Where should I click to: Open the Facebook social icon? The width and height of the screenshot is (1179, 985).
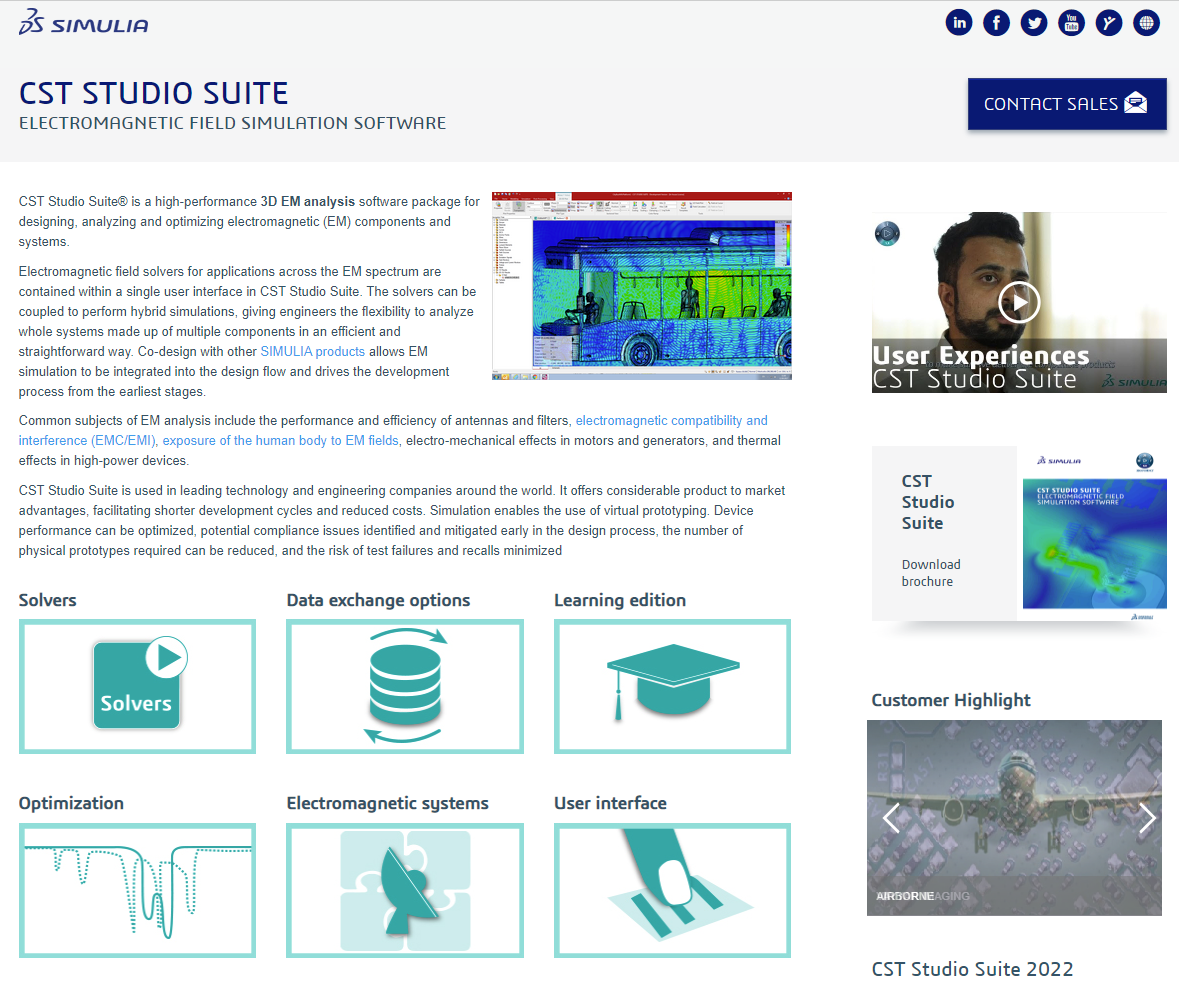click(996, 23)
